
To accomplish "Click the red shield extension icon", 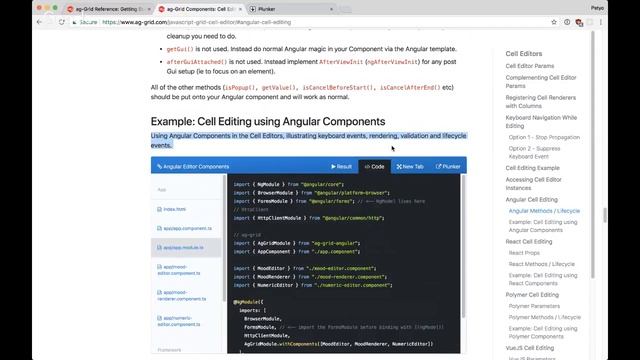I will click(x=579, y=22).
